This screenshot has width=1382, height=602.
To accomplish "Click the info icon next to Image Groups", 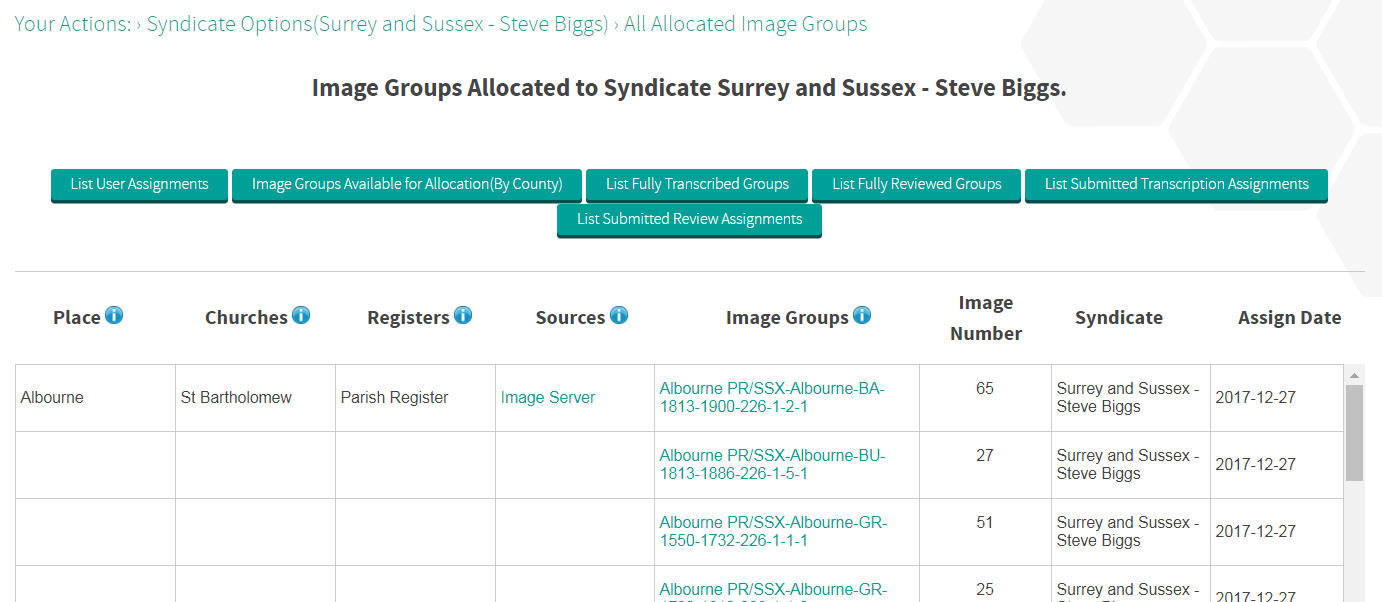I will [862, 316].
